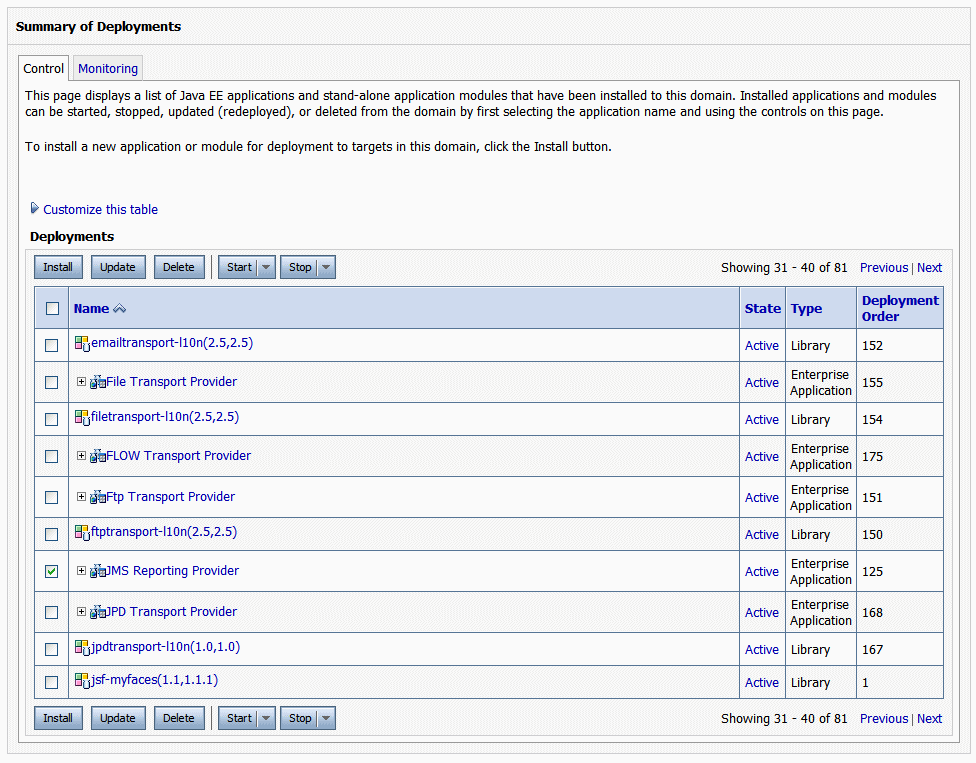Click the top Update button
The height and width of the screenshot is (763, 976).
(x=118, y=267)
